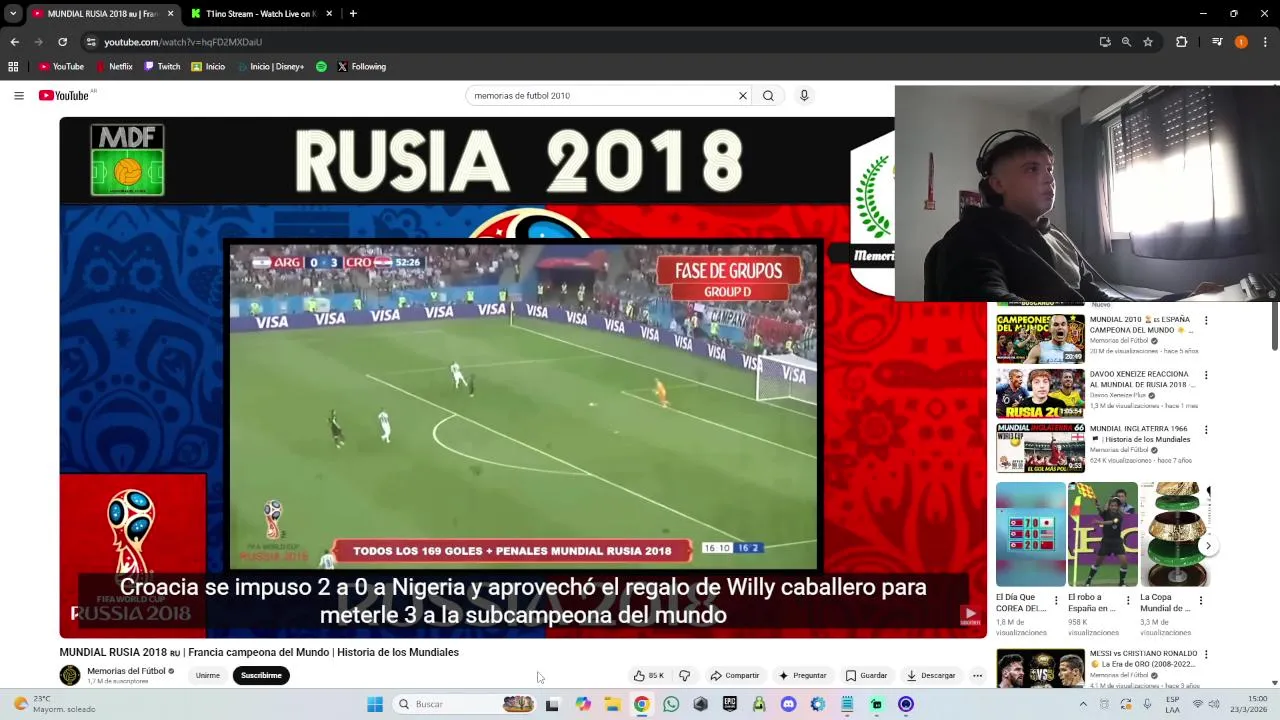Screen dimensions: 1280x720
Task: Bookmark this page with the star
Action: point(1148,42)
